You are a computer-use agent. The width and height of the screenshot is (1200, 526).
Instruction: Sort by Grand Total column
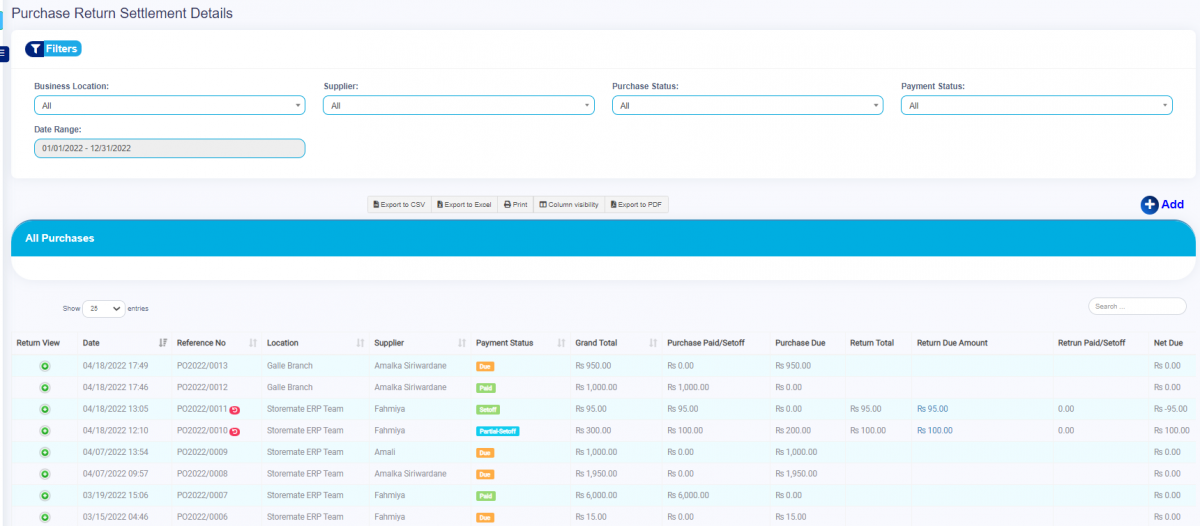coord(616,343)
